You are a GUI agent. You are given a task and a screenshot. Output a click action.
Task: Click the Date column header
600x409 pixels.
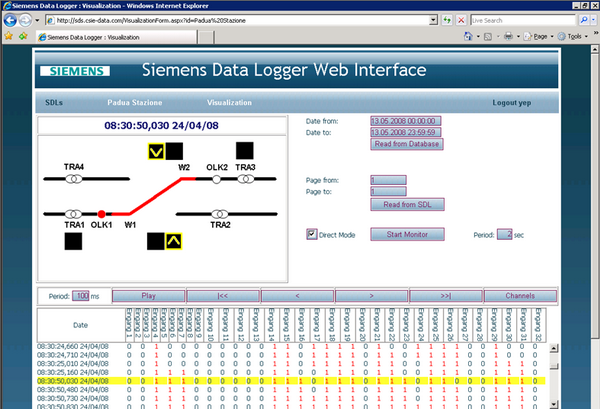(x=81, y=325)
